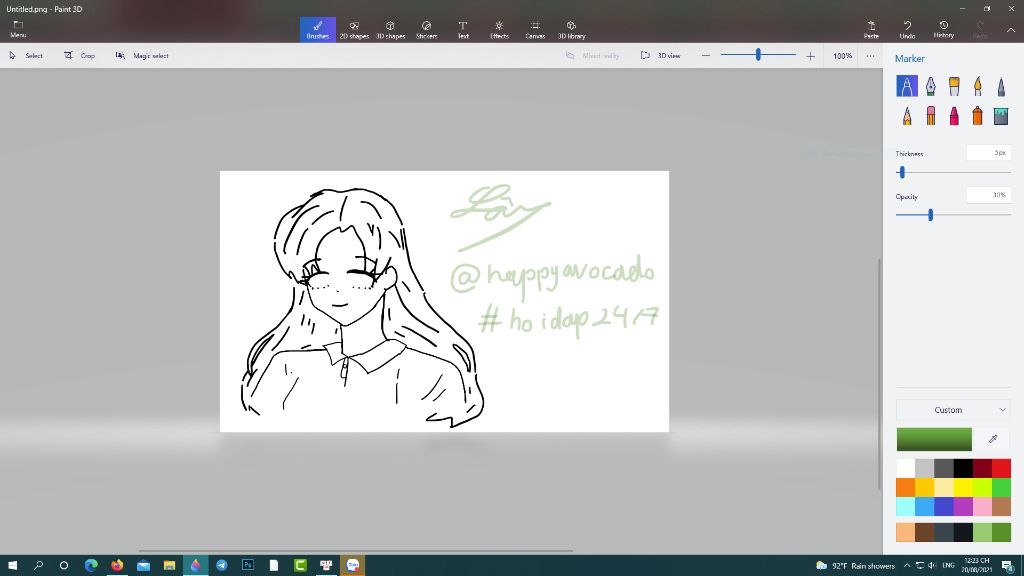Toggle 3D view
This screenshot has width=1024, height=576.
(661, 56)
